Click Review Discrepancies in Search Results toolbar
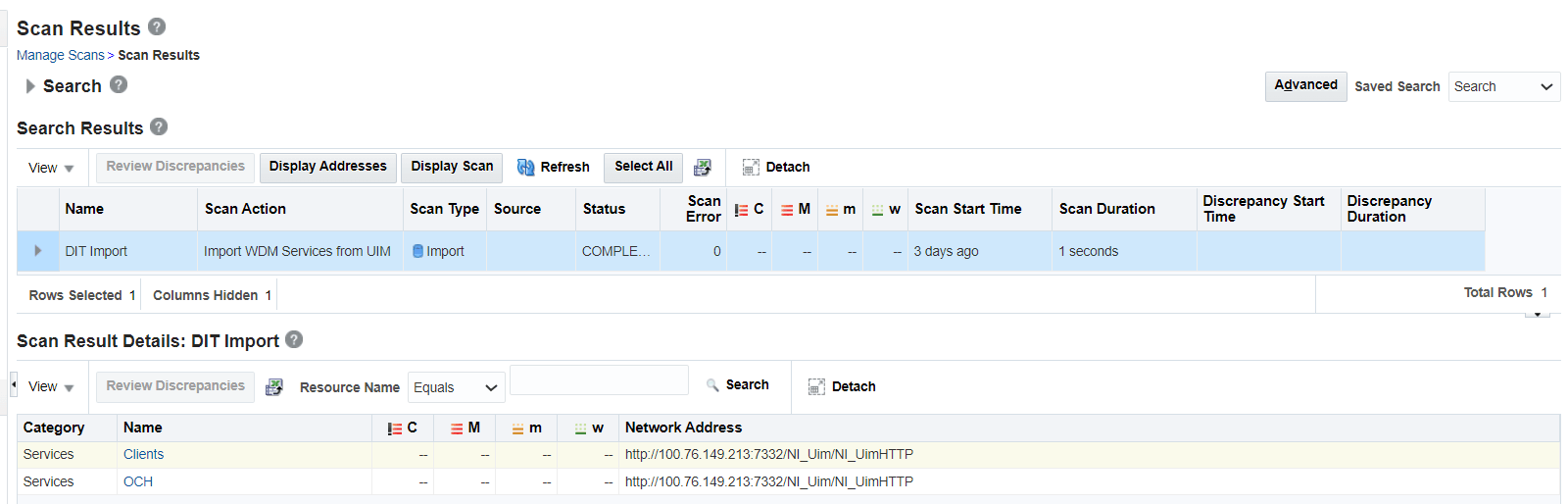 tap(175, 167)
